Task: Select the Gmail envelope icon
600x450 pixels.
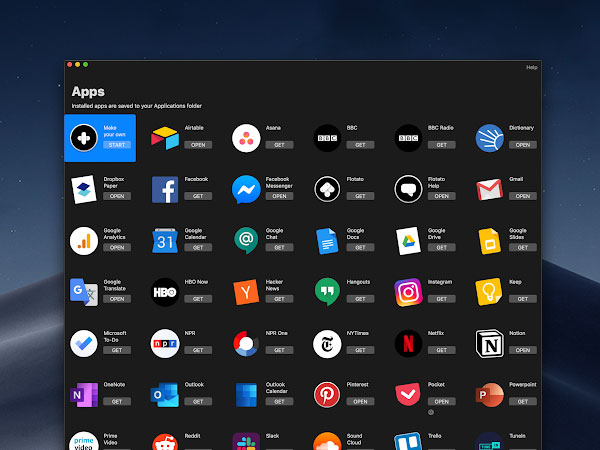Action: click(x=489, y=189)
